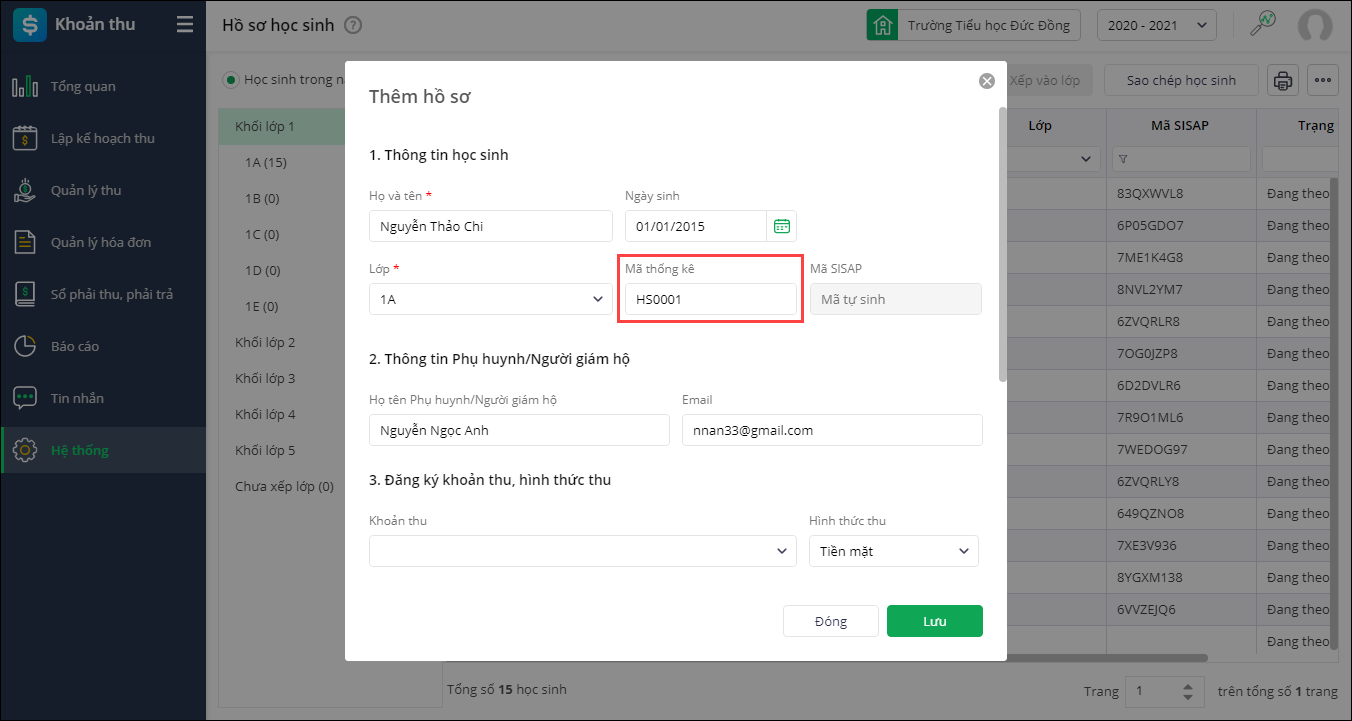1352x721 pixels.
Task: Open the Khoản thu dropdown
Action: (x=583, y=551)
